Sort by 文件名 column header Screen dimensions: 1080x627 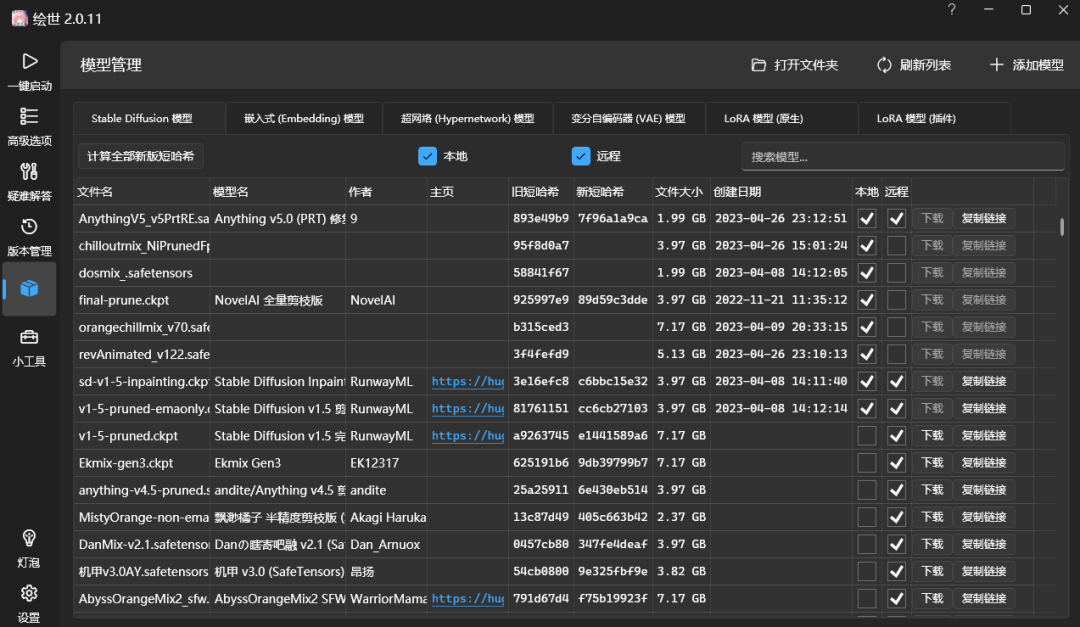141,192
